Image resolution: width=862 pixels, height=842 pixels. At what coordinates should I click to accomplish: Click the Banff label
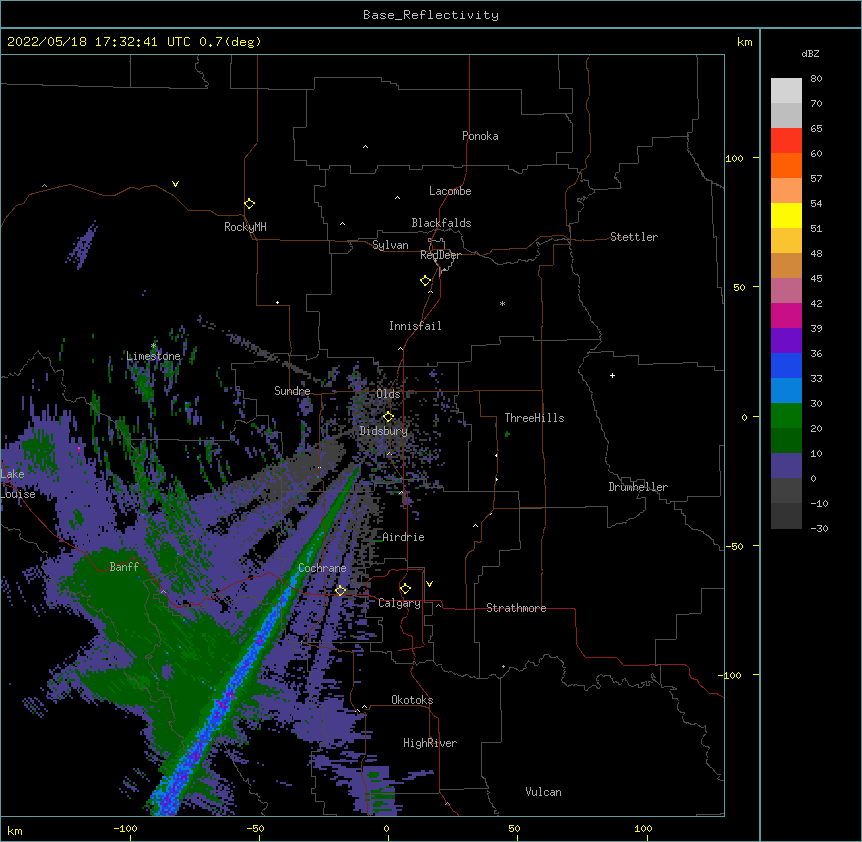click(x=124, y=567)
